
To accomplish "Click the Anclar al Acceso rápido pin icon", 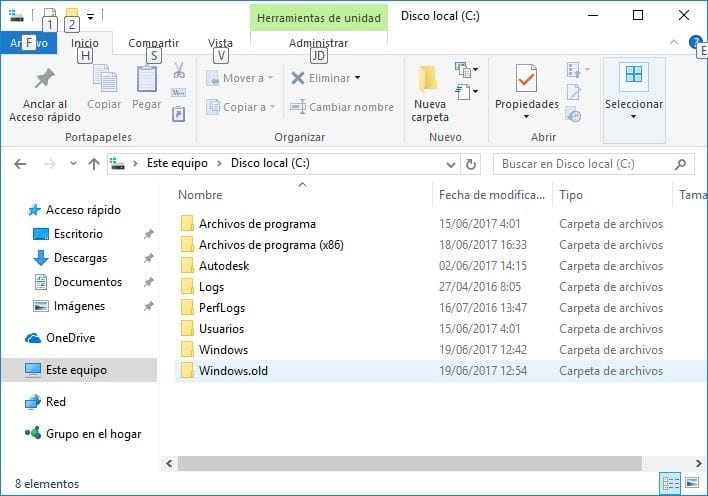I will 44,79.
